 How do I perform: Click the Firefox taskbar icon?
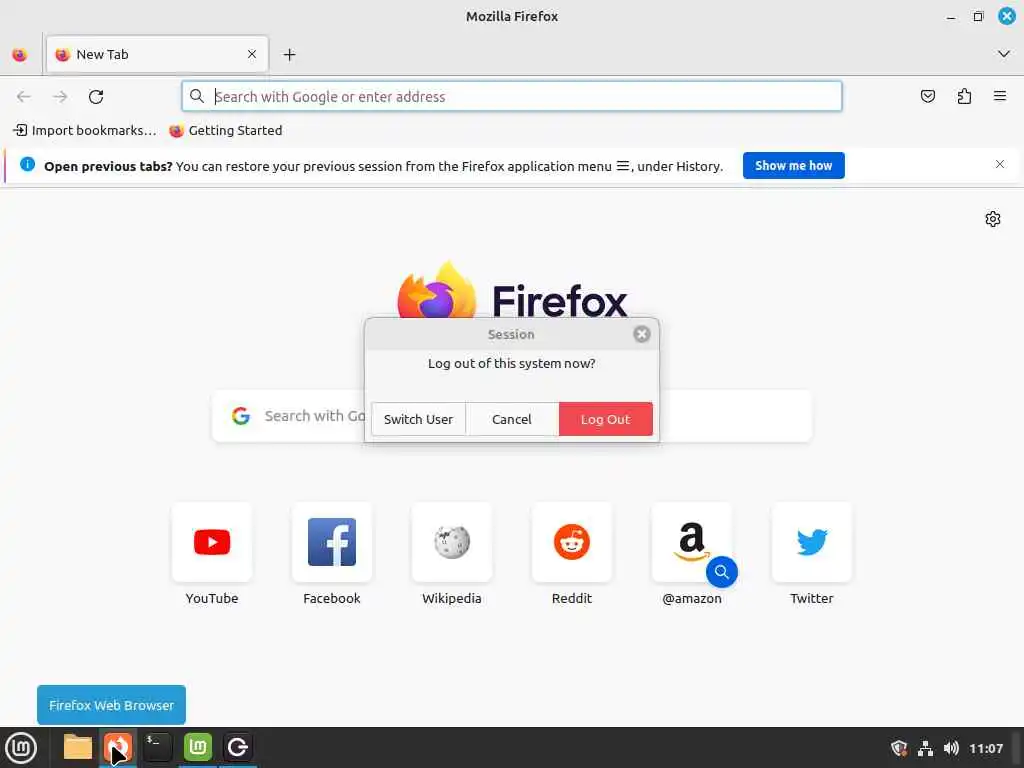[x=118, y=747]
